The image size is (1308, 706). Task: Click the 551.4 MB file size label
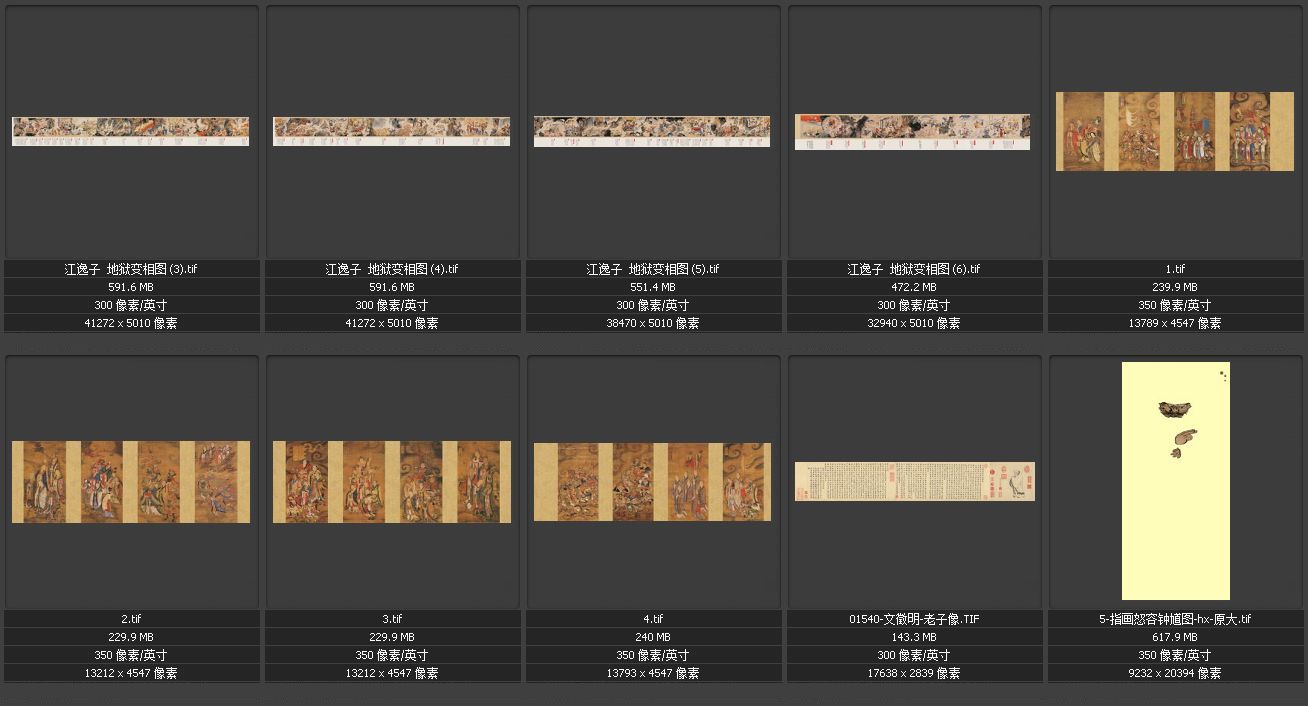[652, 287]
